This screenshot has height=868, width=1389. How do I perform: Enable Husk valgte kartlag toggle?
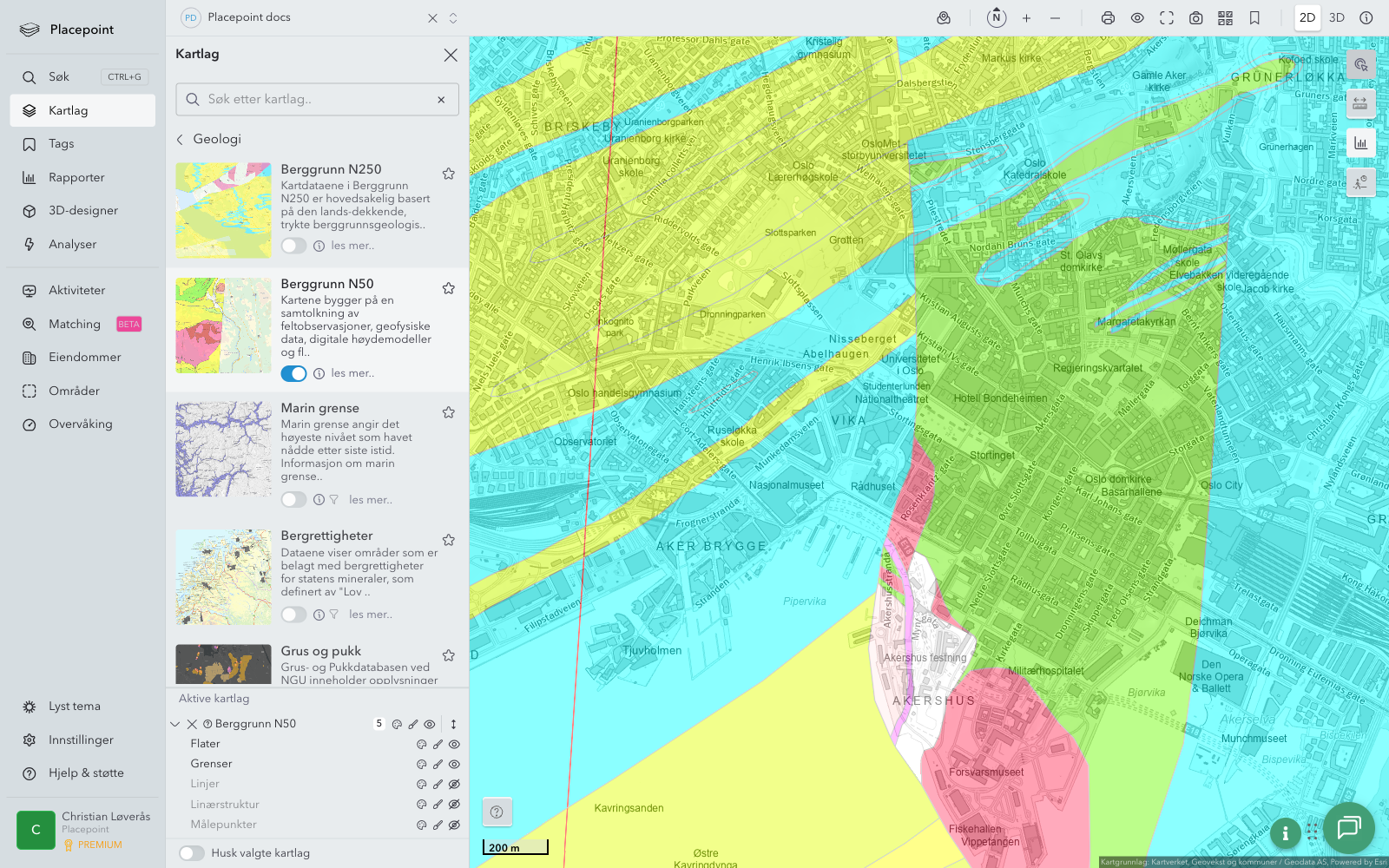point(192,853)
